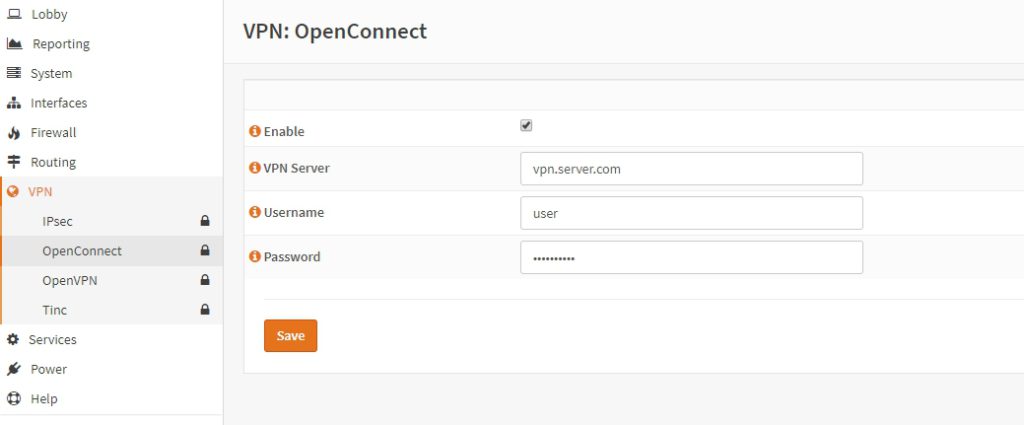The height and width of the screenshot is (425, 1024).
Task: Click the Help lifebuoy icon
Action: click(14, 398)
